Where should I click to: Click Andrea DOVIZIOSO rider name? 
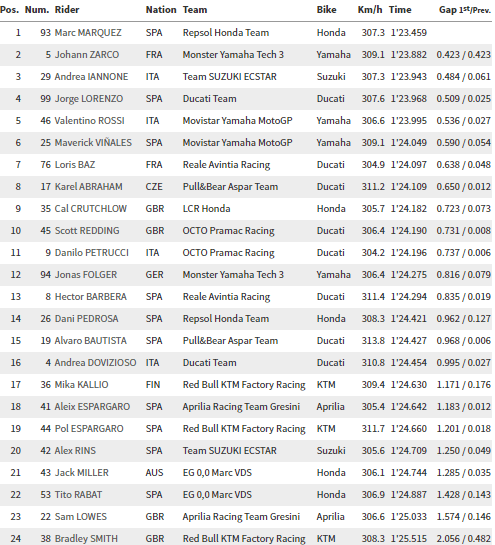(95, 363)
